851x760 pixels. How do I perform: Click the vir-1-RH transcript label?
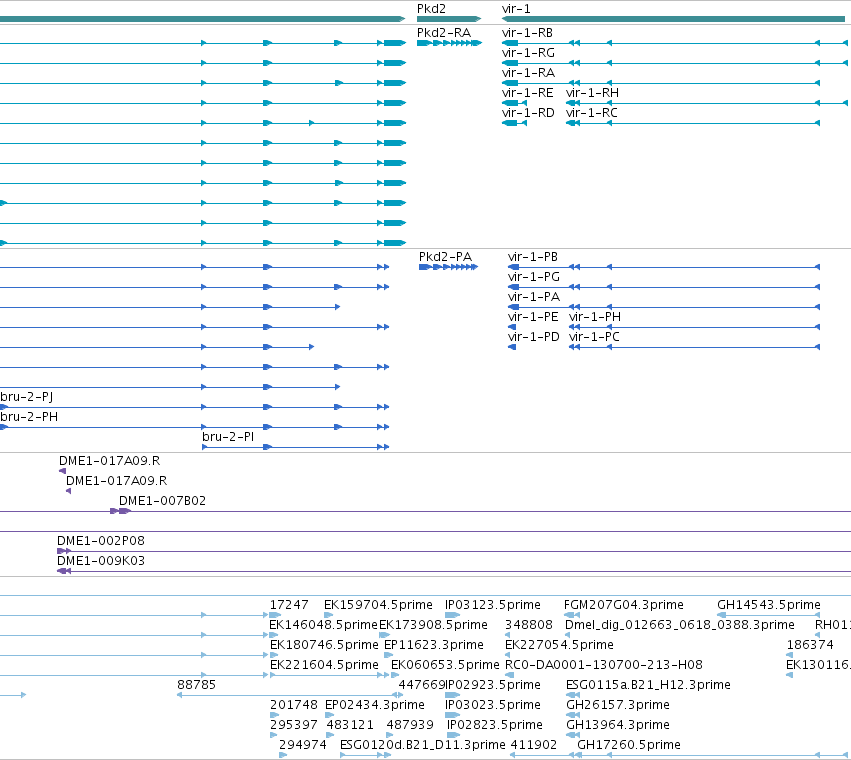[593, 93]
